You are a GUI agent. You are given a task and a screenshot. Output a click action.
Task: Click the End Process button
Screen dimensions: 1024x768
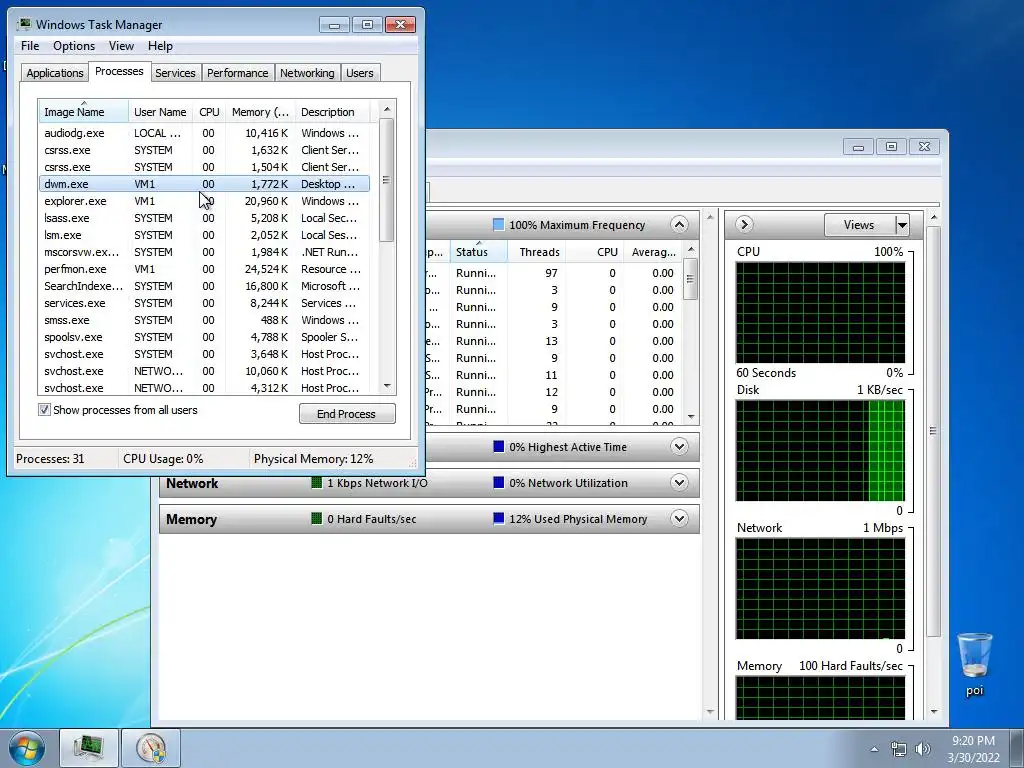coord(347,413)
